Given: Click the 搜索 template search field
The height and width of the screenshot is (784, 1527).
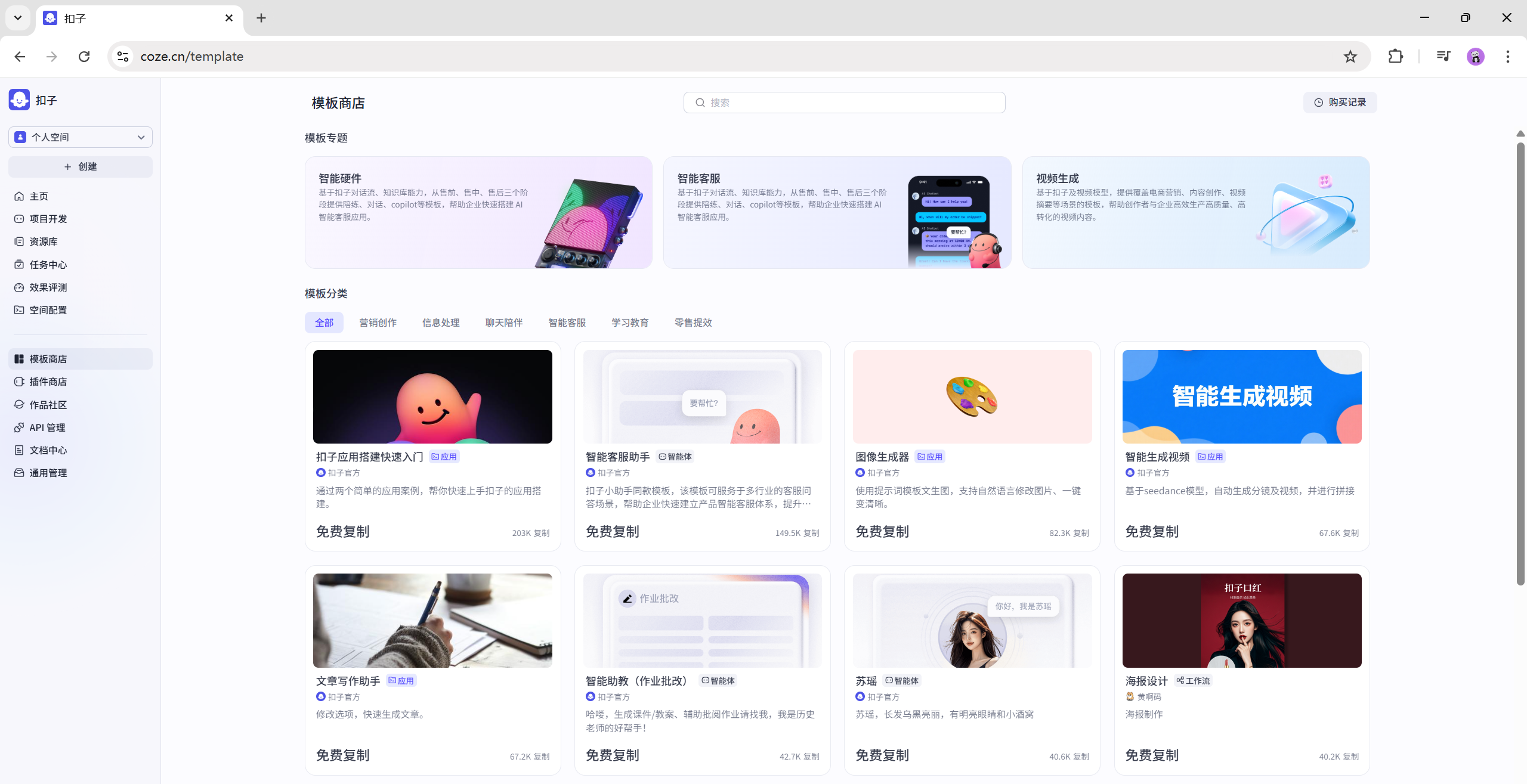Looking at the screenshot, I should tap(844, 103).
